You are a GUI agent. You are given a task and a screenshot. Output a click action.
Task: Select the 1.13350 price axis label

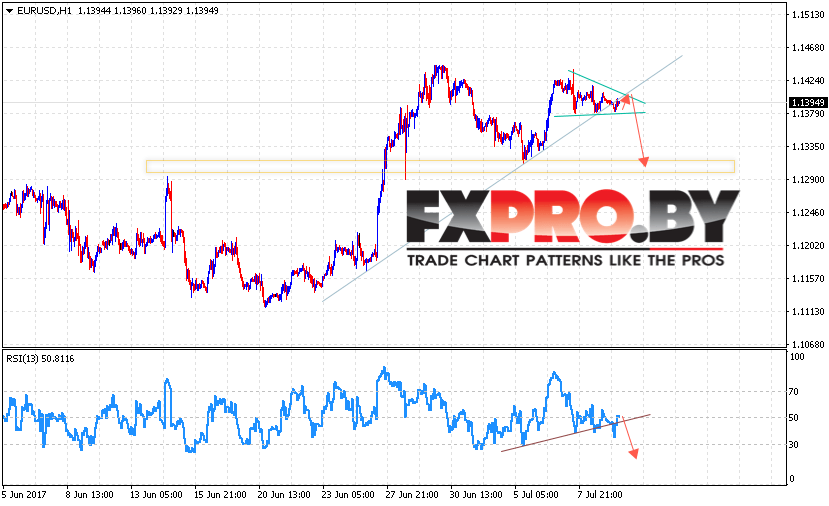click(808, 146)
